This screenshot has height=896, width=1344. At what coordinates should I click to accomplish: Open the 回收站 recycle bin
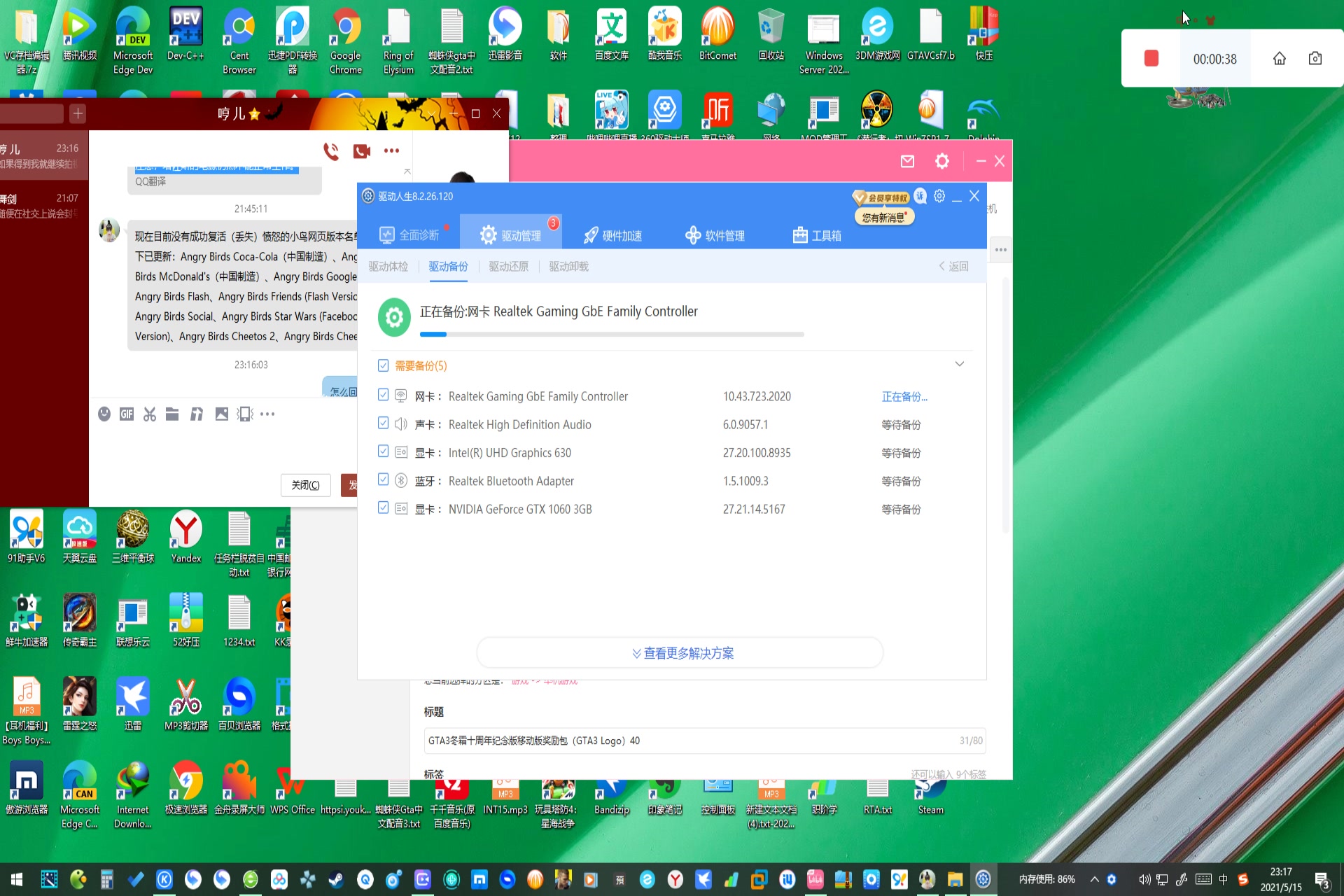tap(771, 34)
